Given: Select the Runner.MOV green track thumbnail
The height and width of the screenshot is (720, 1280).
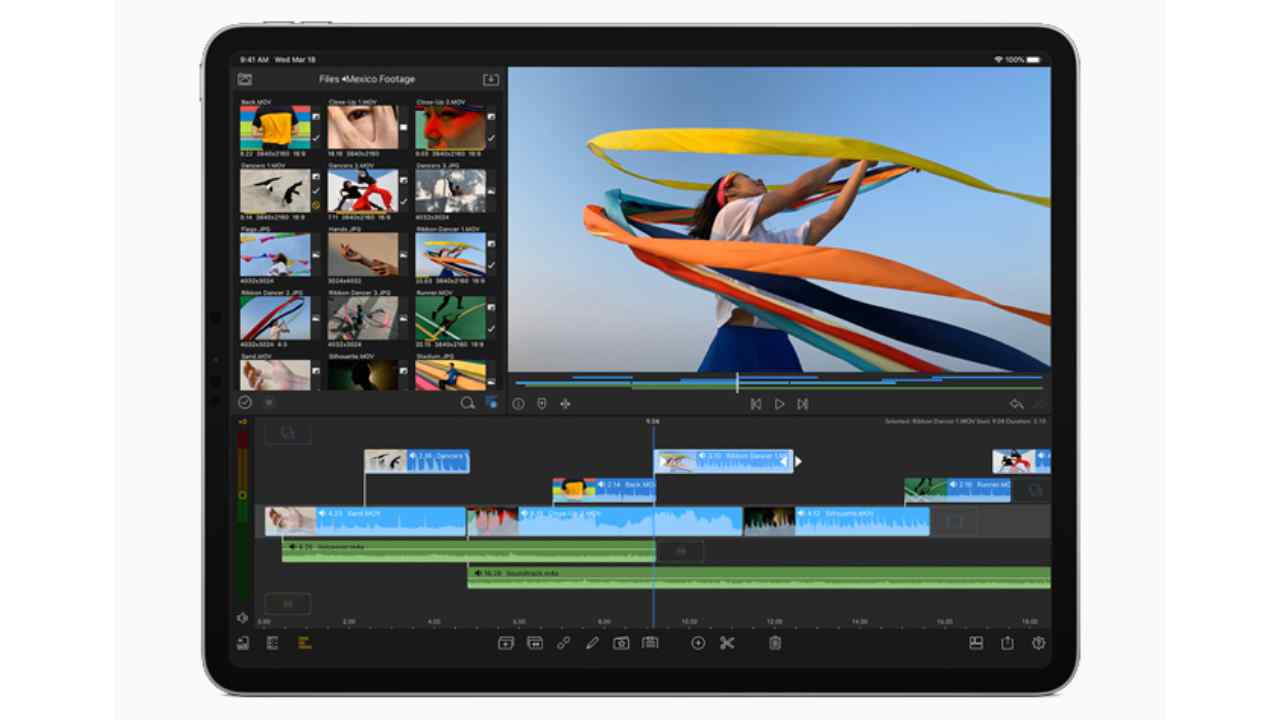Looking at the screenshot, I should [450, 319].
